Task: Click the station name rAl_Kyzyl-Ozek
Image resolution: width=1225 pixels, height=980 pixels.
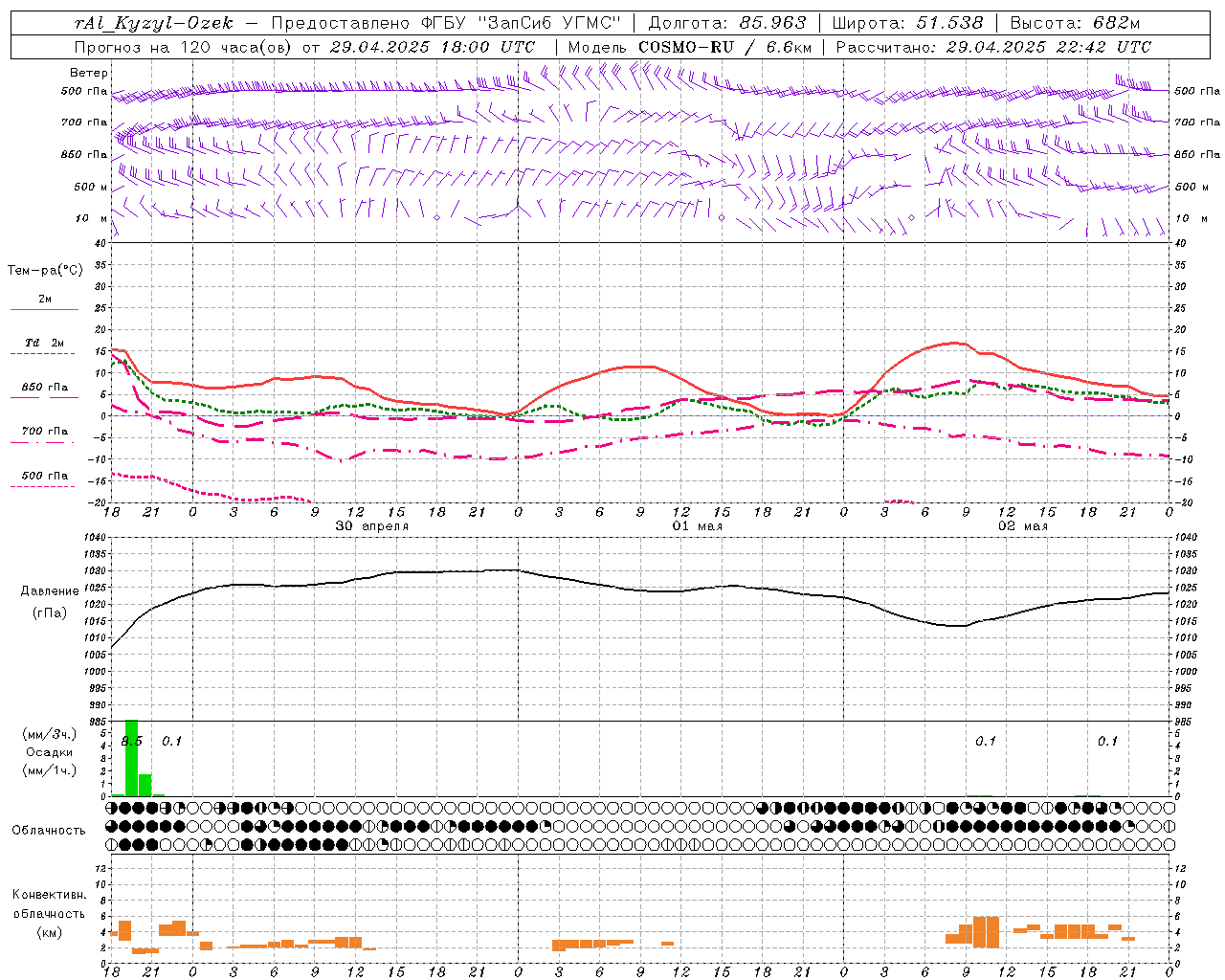Action: pos(153,23)
